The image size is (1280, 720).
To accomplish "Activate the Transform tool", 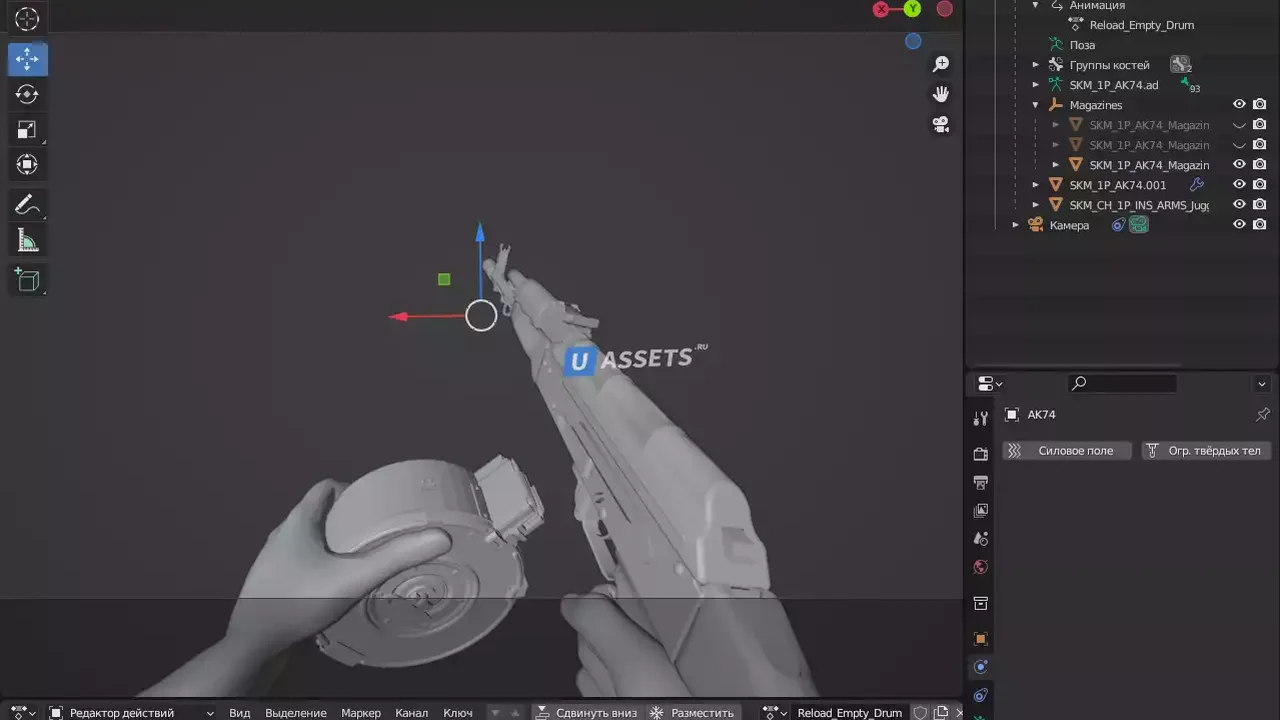I will 27,164.
